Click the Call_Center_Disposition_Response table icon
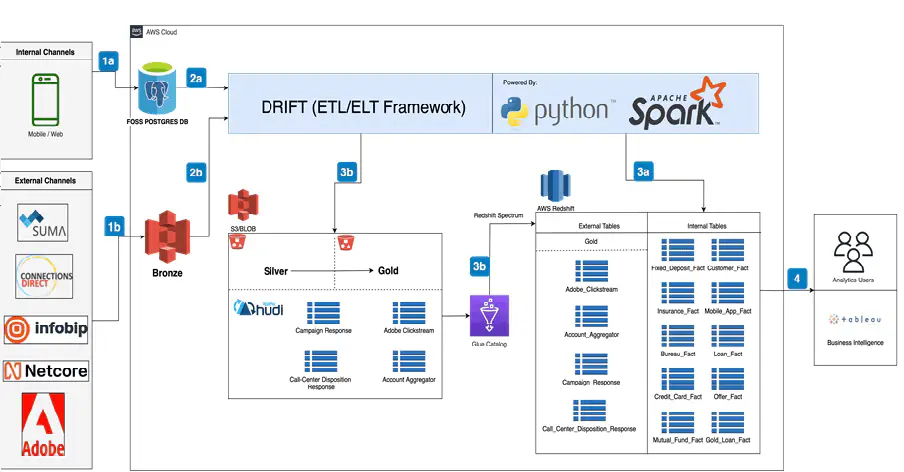The height and width of the screenshot is (472, 904). click(x=589, y=411)
